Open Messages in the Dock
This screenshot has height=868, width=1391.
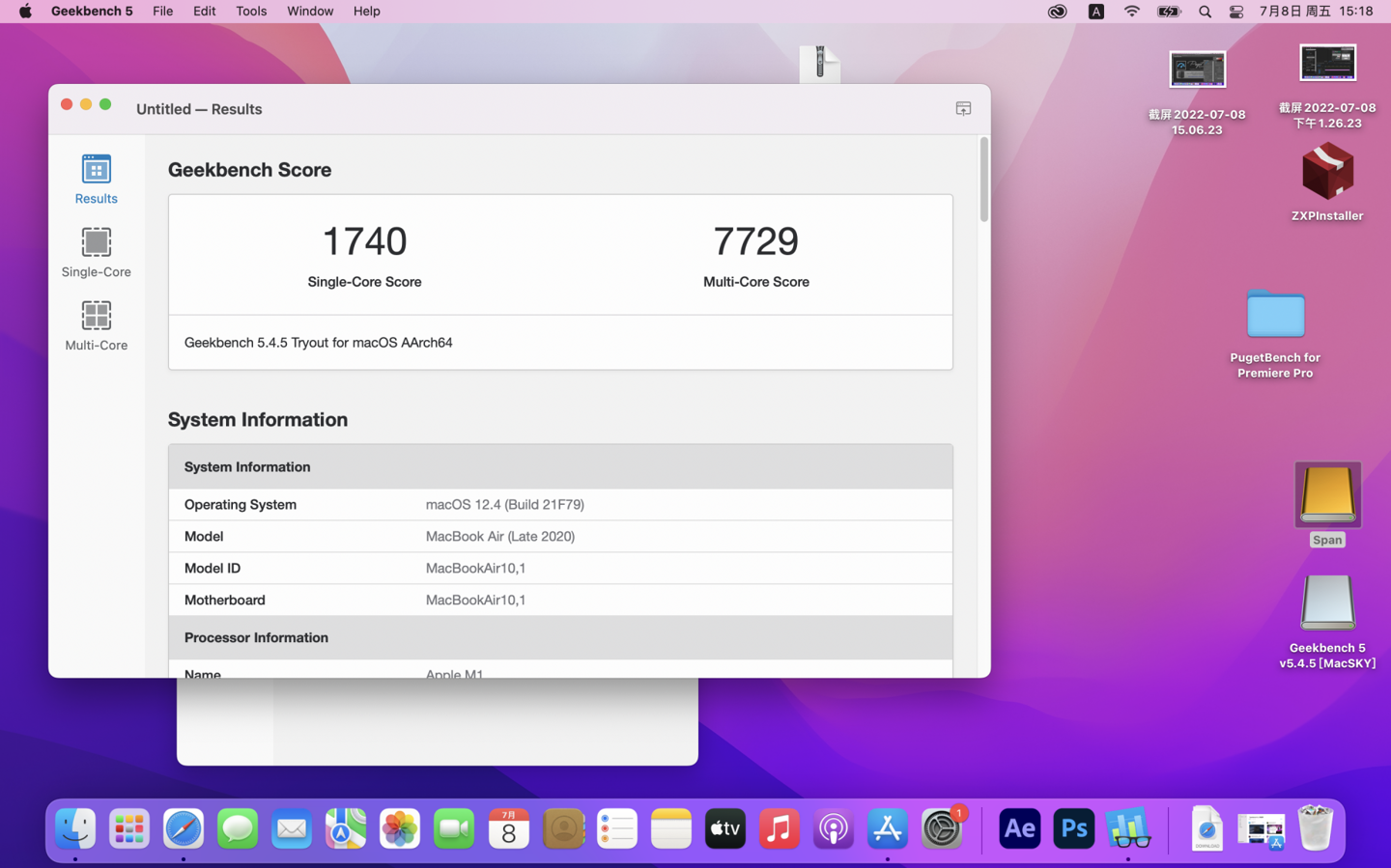click(x=238, y=828)
